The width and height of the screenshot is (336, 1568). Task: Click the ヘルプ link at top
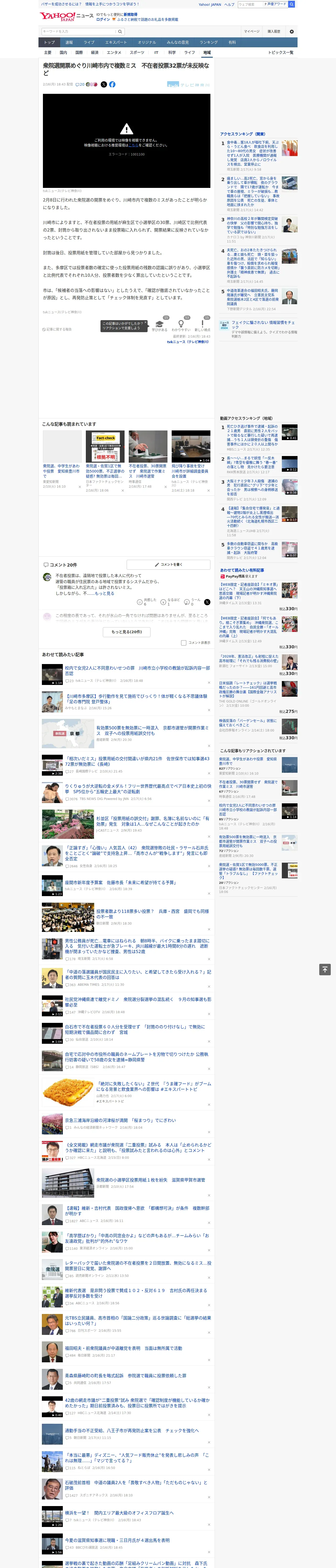pyautogui.click(x=229, y=4)
